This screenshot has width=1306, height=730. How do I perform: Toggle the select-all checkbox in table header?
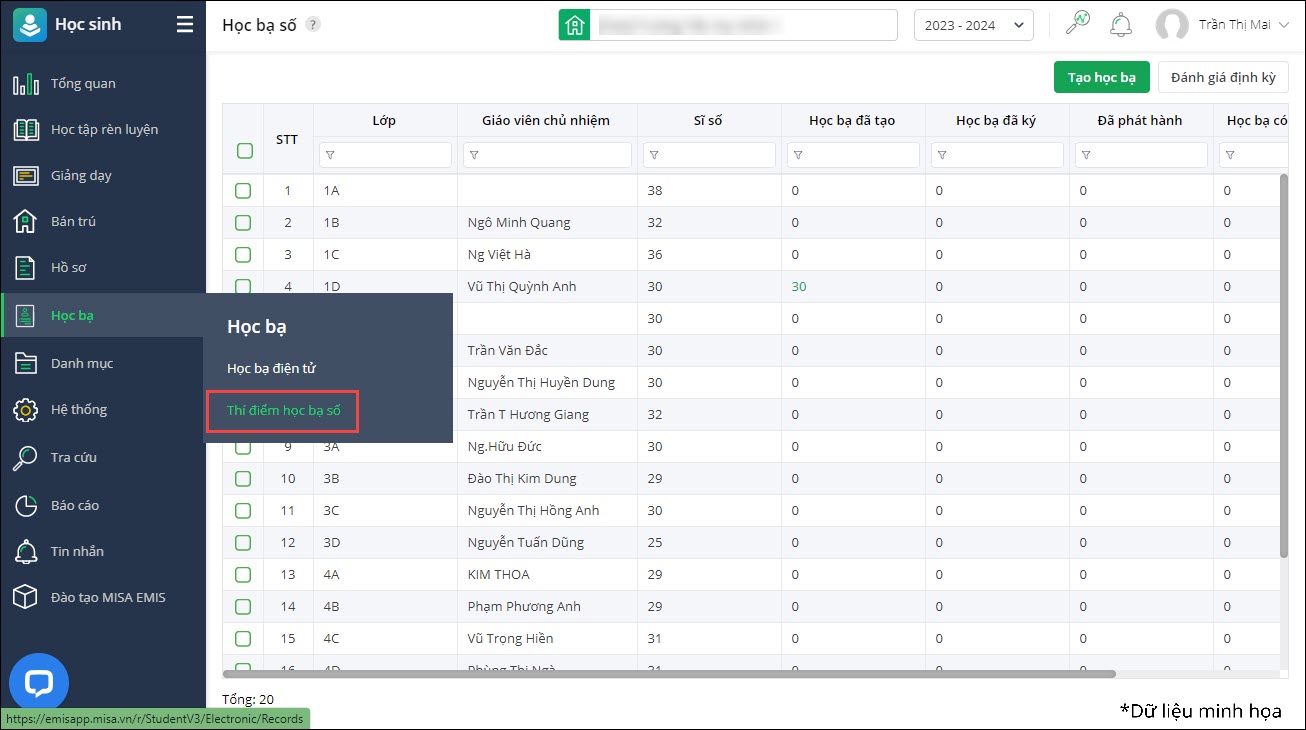pos(245,151)
